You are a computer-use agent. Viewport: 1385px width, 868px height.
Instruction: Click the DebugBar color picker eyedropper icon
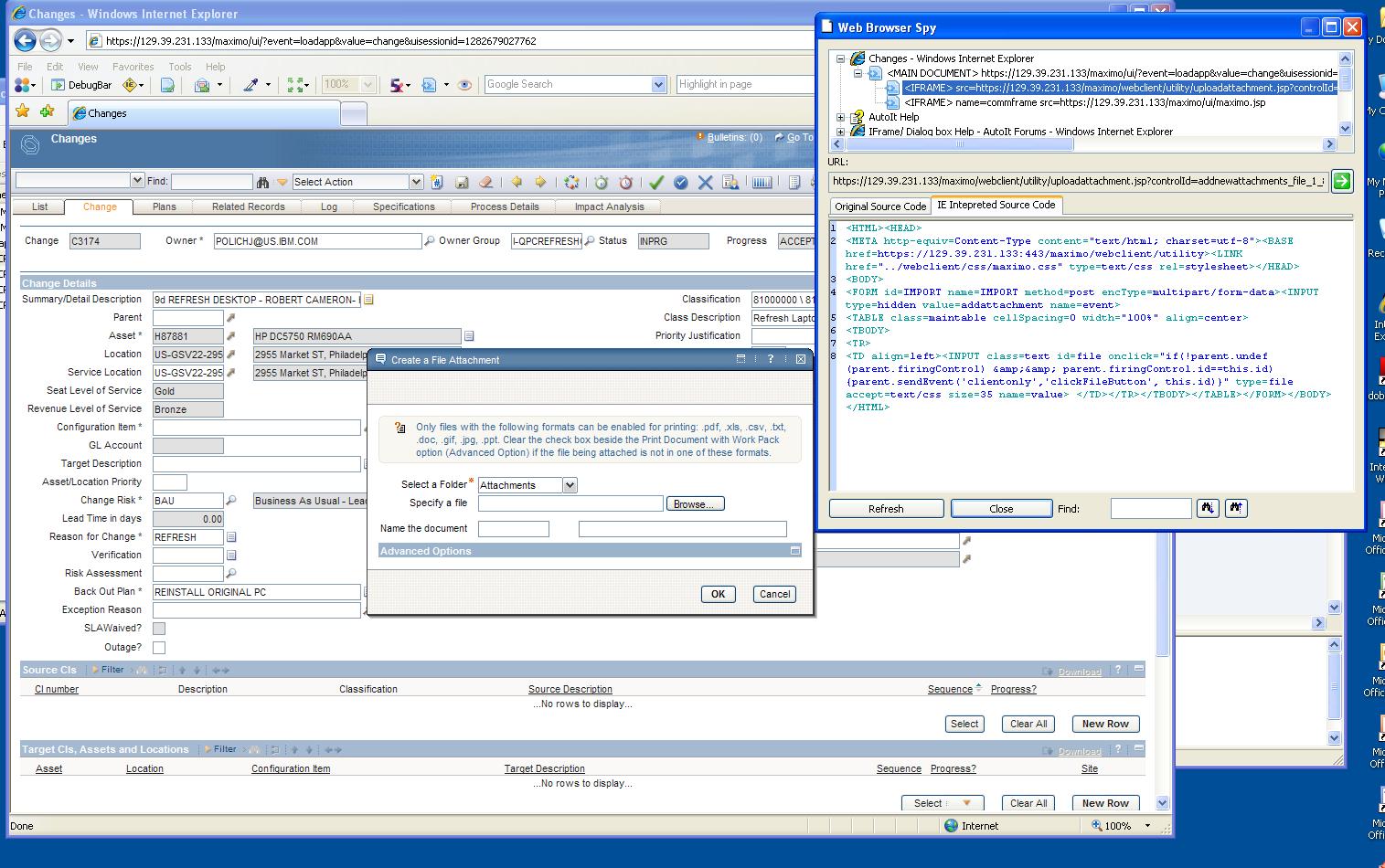tap(250, 84)
